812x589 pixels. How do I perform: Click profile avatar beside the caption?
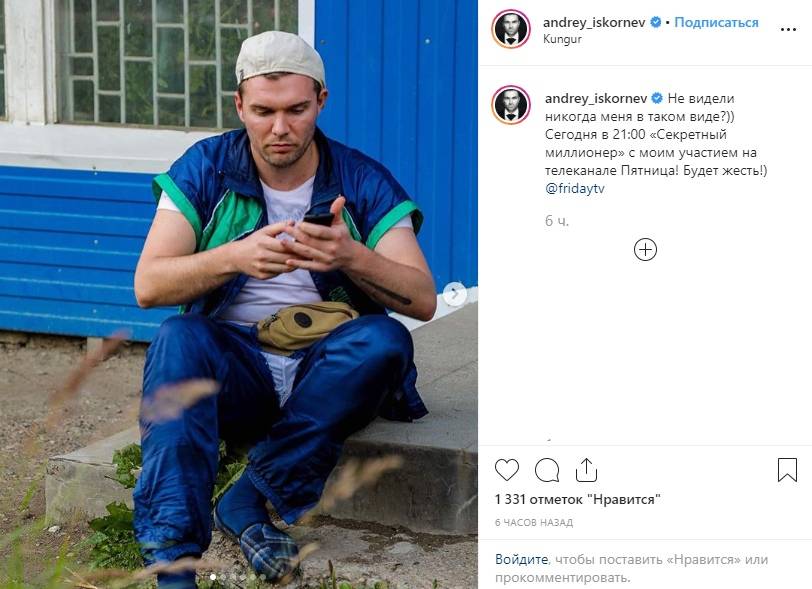point(511,105)
